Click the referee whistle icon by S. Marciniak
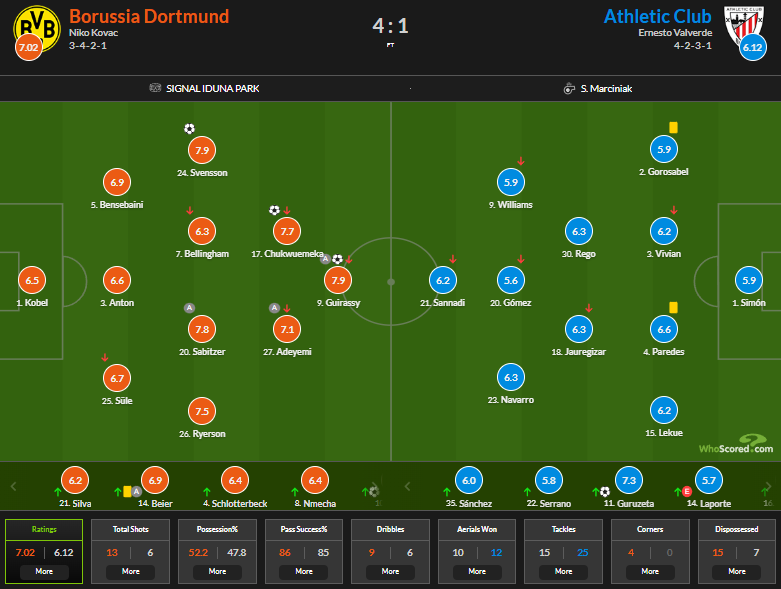Image resolution: width=781 pixels, height=589 pixels. (x=569, y=88)
